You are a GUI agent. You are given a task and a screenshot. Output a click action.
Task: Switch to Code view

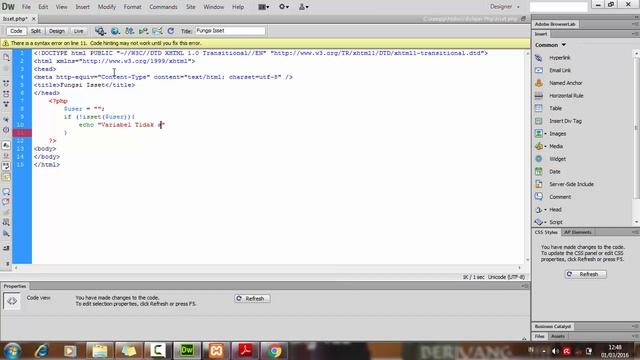click(16, 31)
